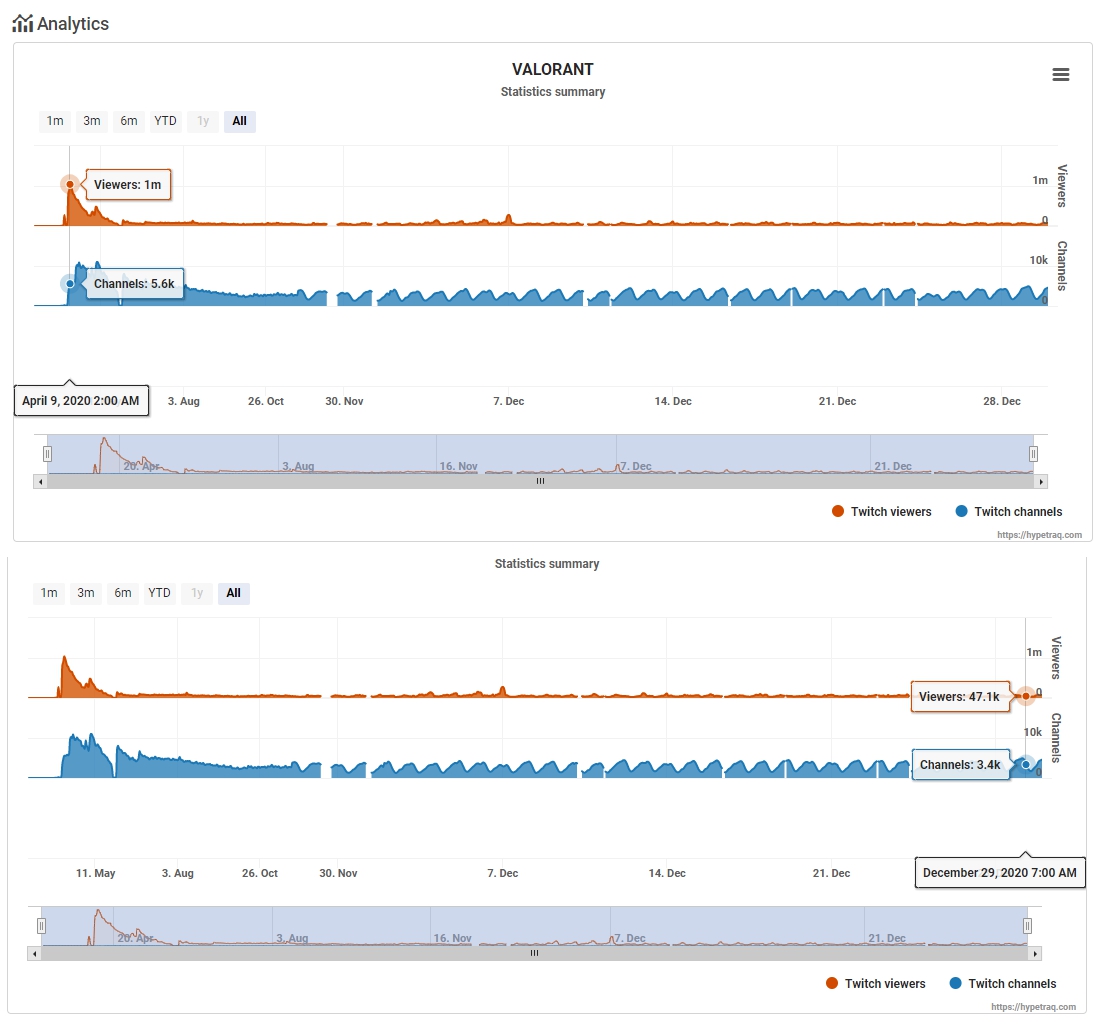Open the VALORANT chart hamburger menu
The height and width of the screenshot is (1031, 1114).
pos(1061,75)
